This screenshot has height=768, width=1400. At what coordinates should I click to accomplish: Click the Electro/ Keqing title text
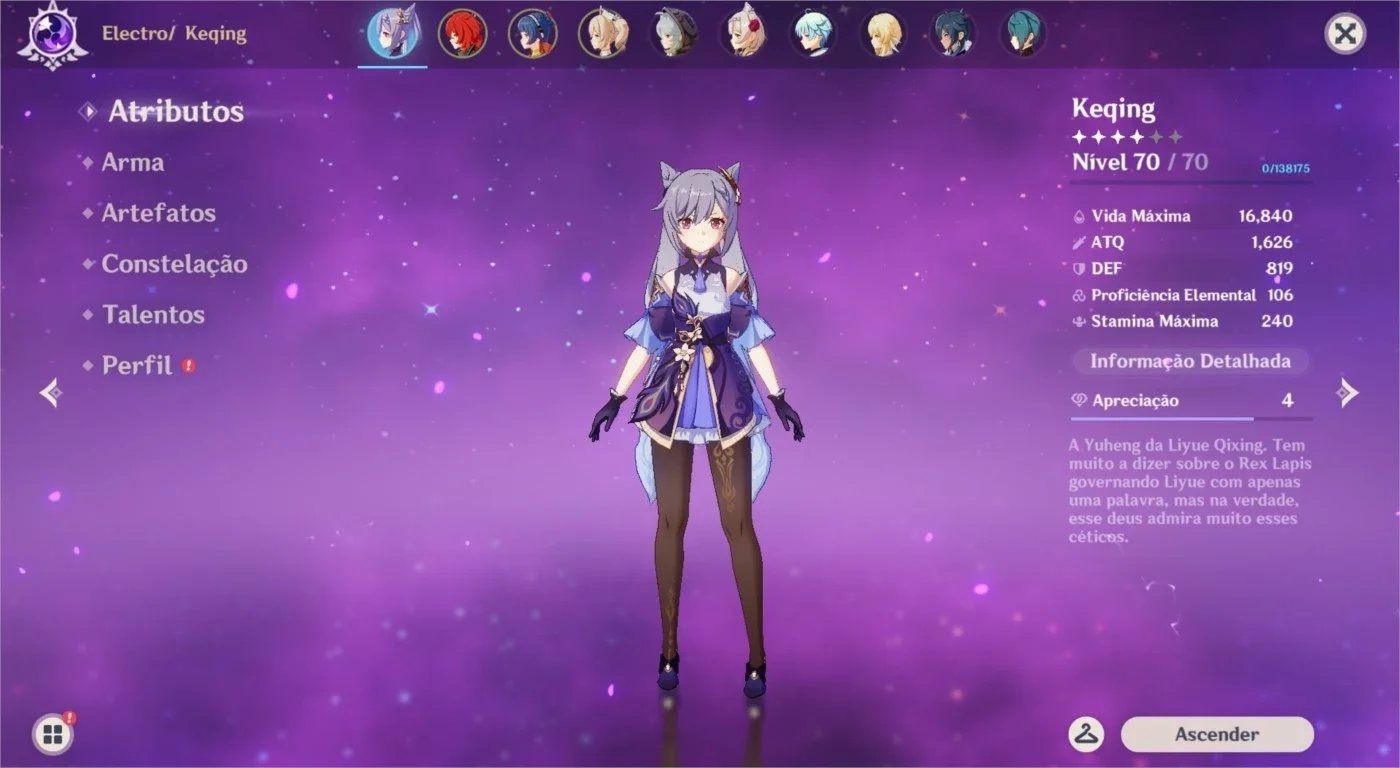pyautogui.click(x=174, y=33)
